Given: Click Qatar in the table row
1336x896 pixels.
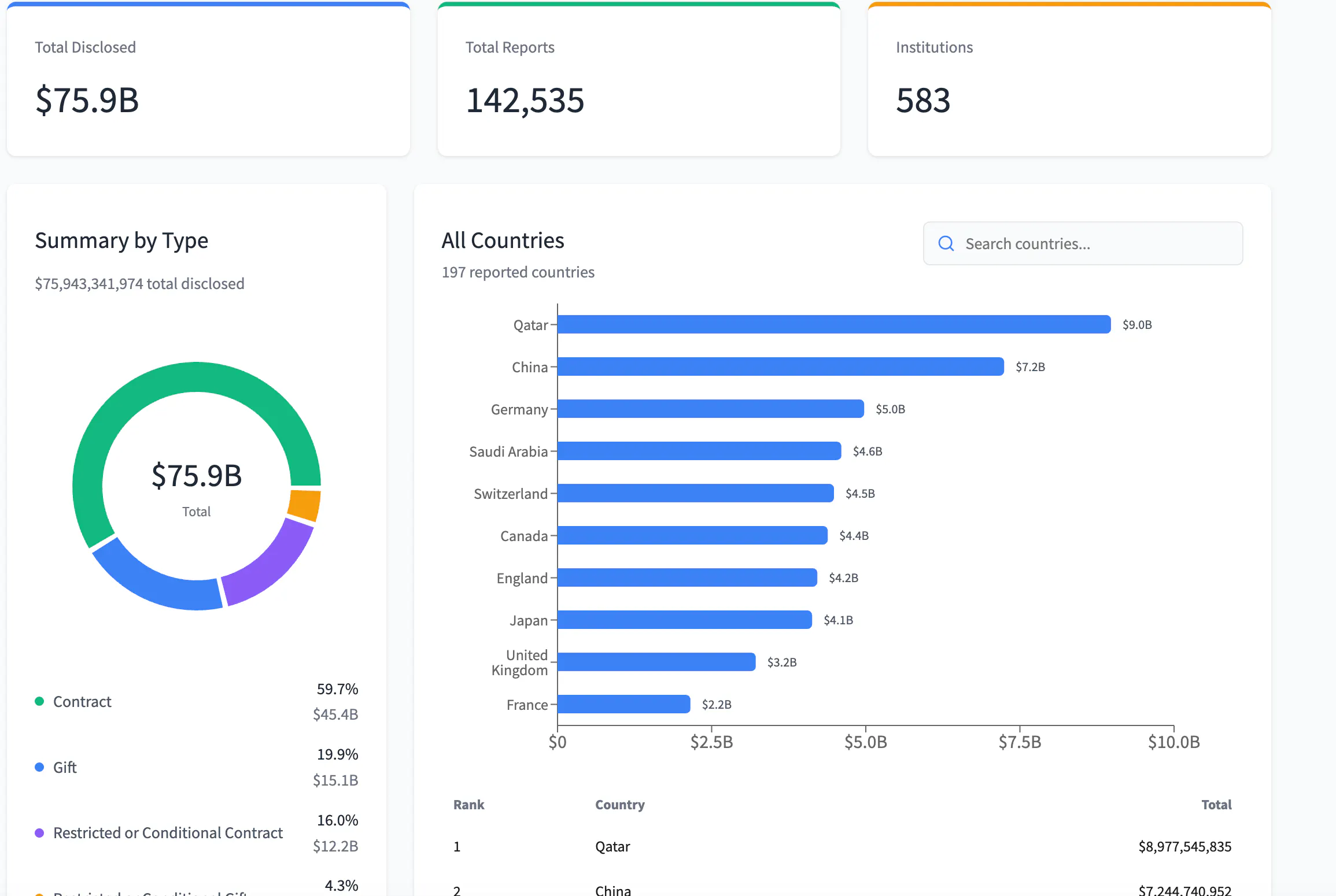Looking at the screenshot, I should (x=612, y=847).
